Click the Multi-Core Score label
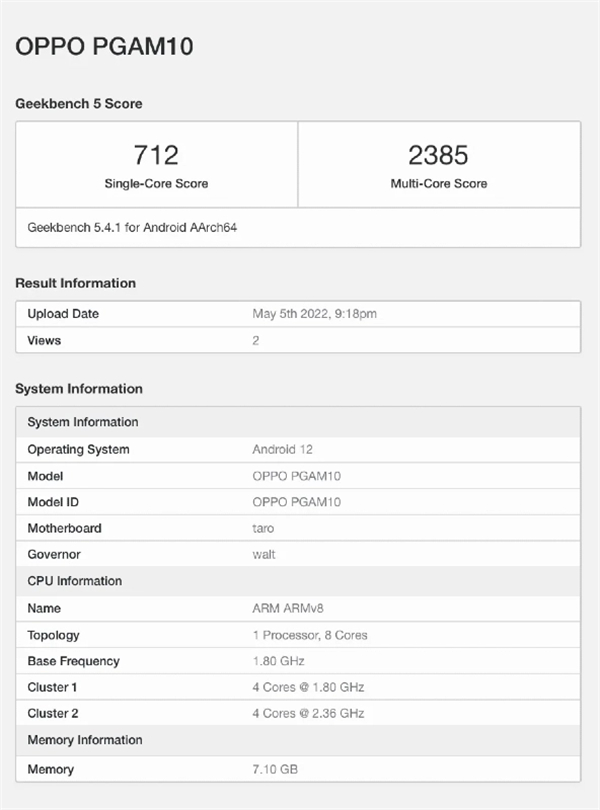 (x=438, y=184)
